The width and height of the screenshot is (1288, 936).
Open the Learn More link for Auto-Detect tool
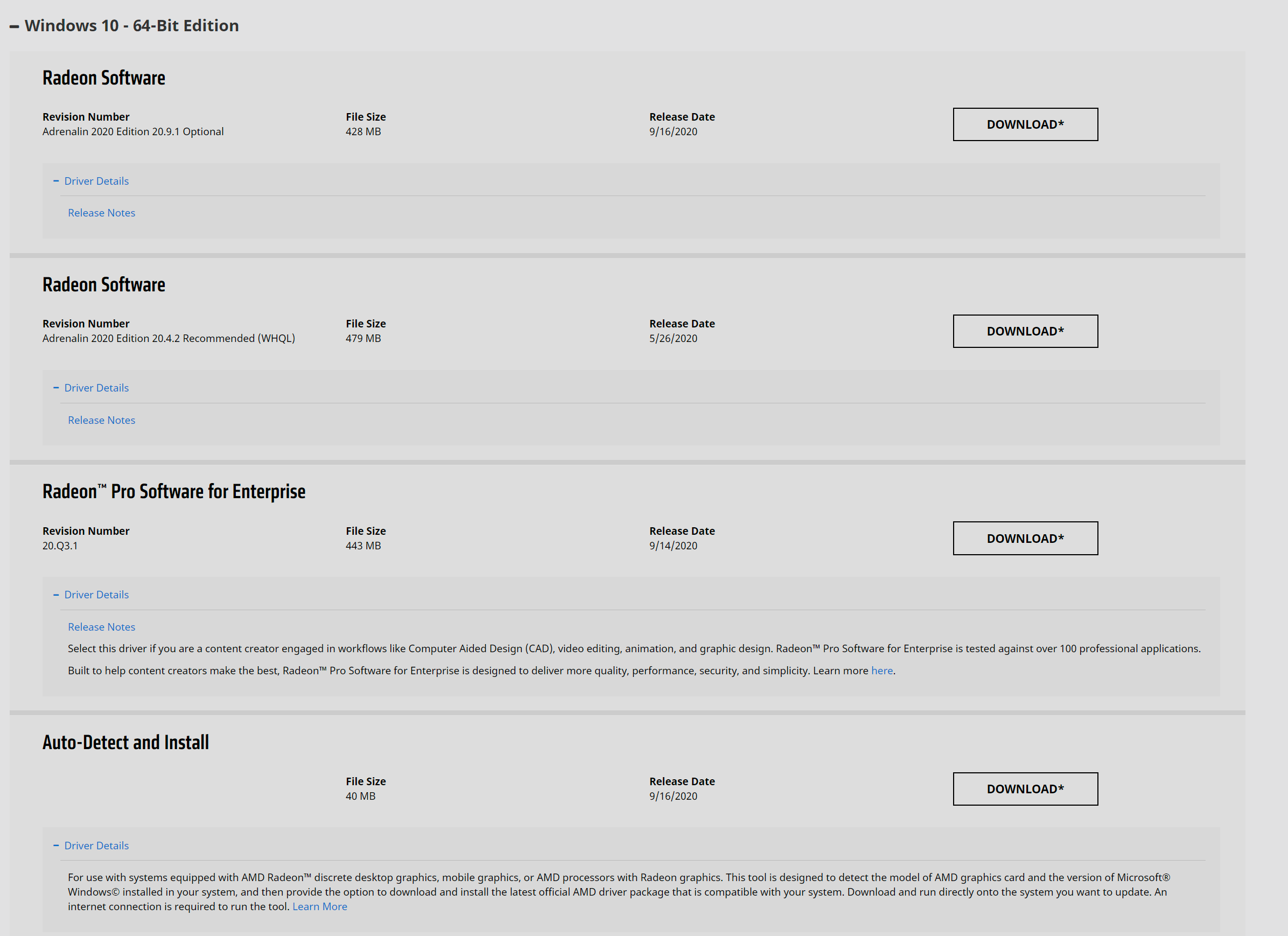click(x=320, y=907)
